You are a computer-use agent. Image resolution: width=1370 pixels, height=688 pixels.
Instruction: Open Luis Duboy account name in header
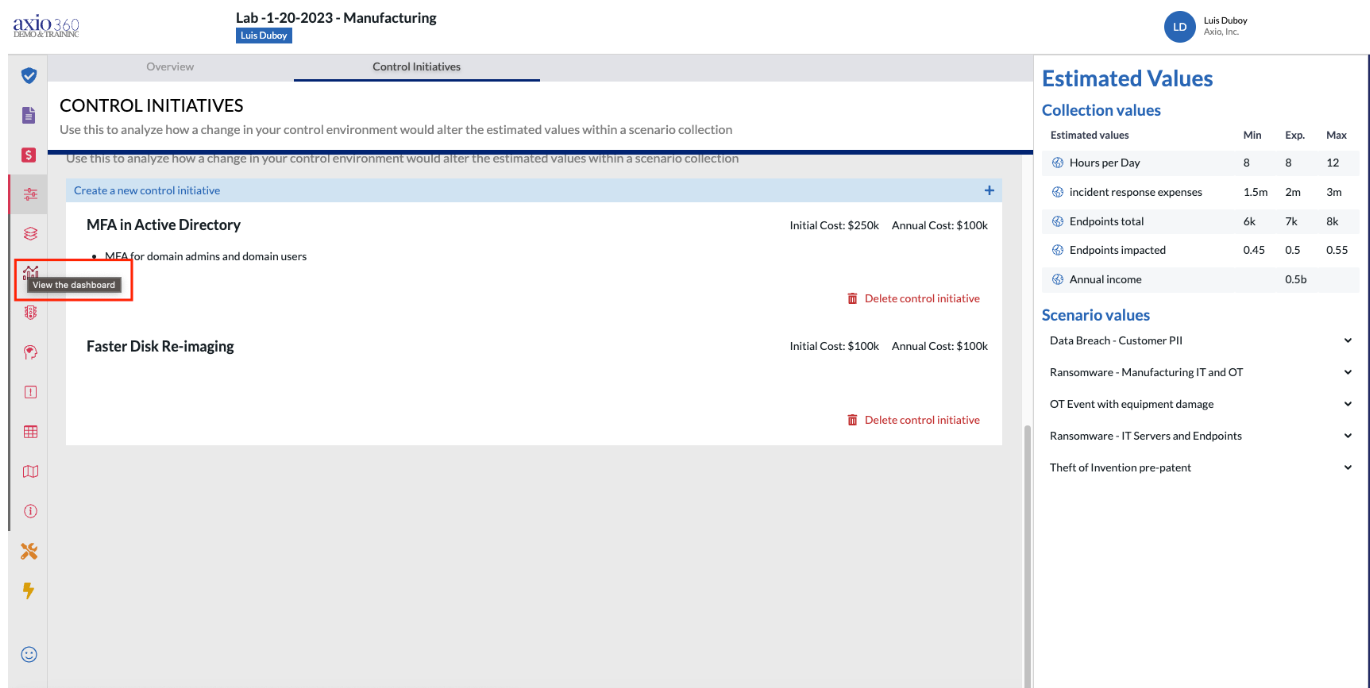point(1225,20)
